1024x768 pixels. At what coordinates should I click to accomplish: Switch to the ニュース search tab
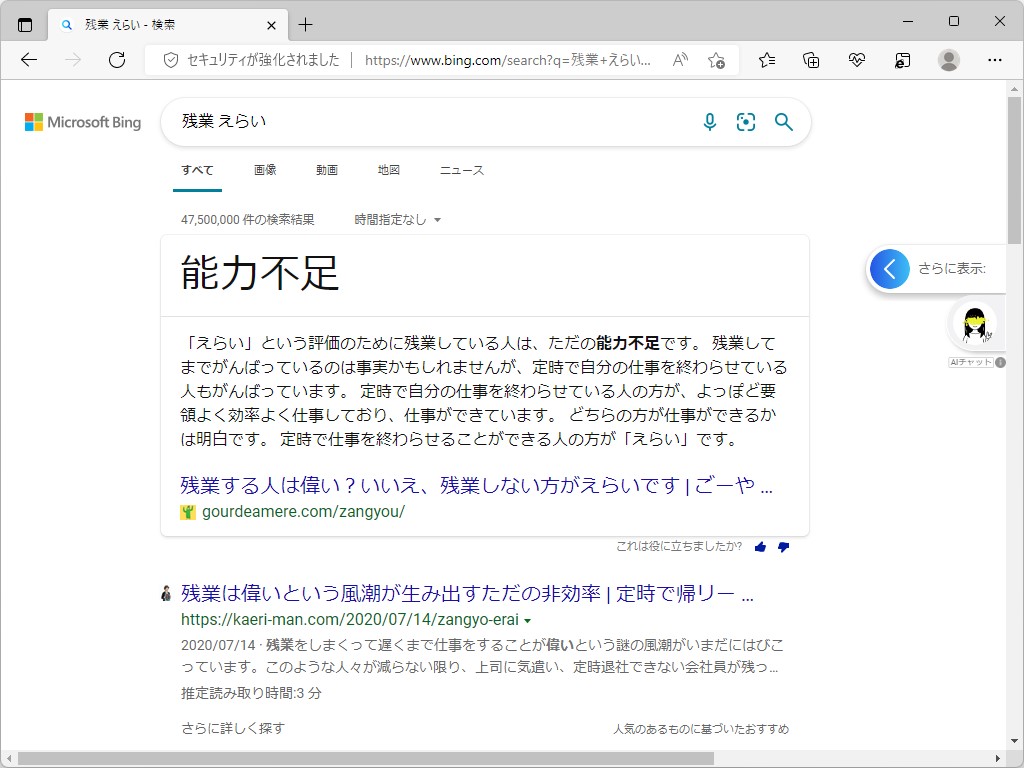[461, 169]
